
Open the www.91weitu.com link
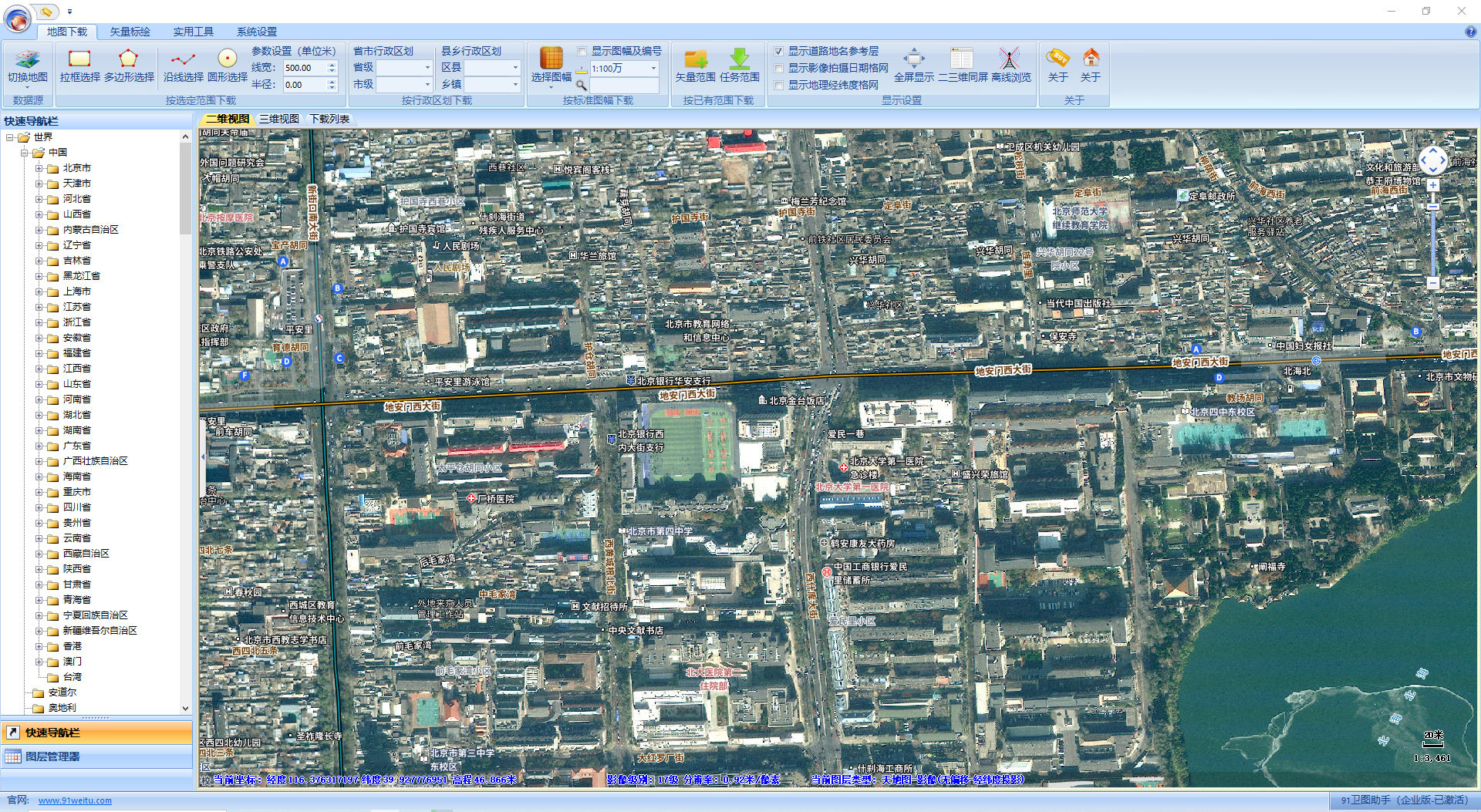pos(75,800)
